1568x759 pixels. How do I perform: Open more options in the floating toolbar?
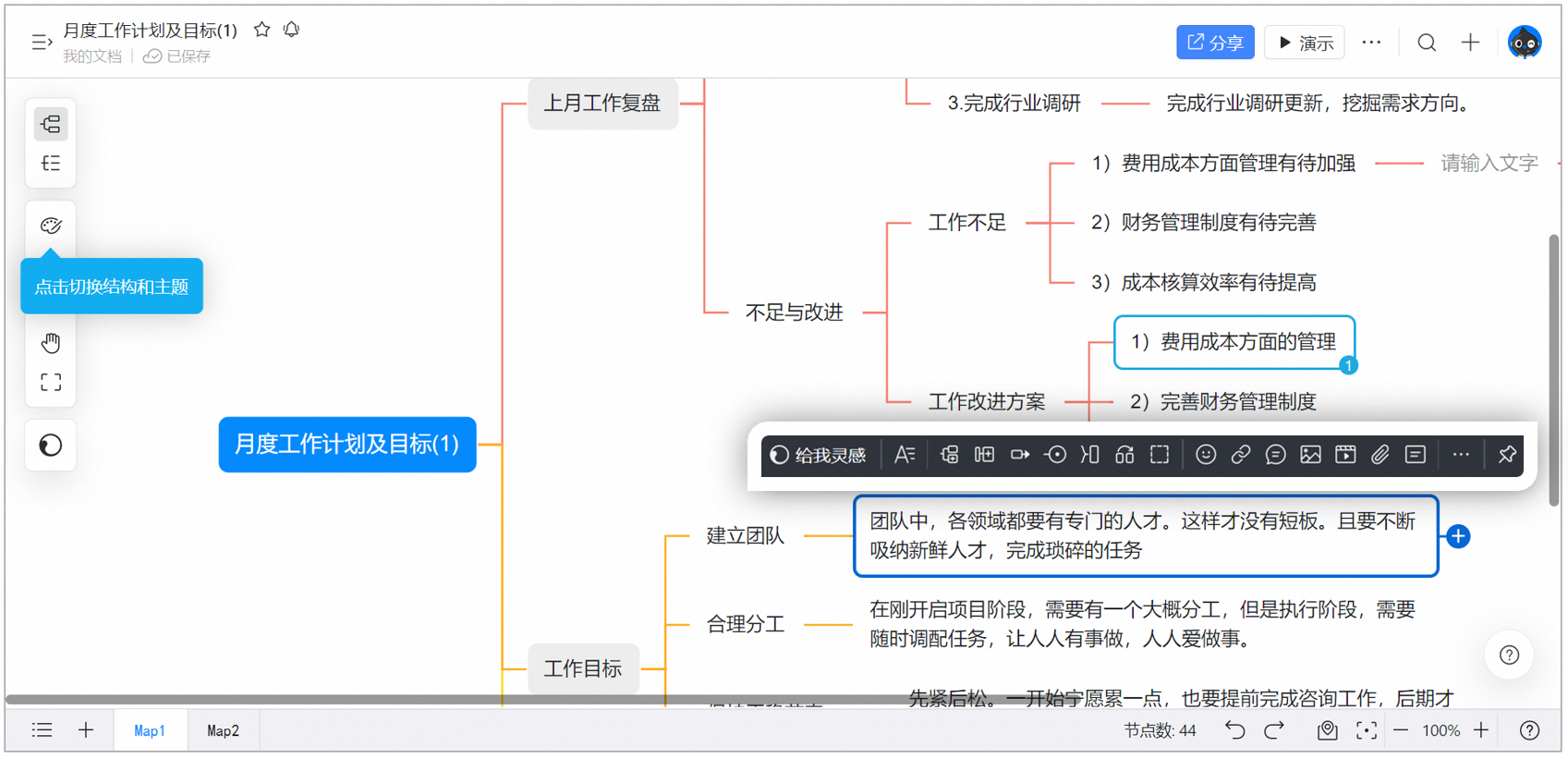pos(1461,455)
